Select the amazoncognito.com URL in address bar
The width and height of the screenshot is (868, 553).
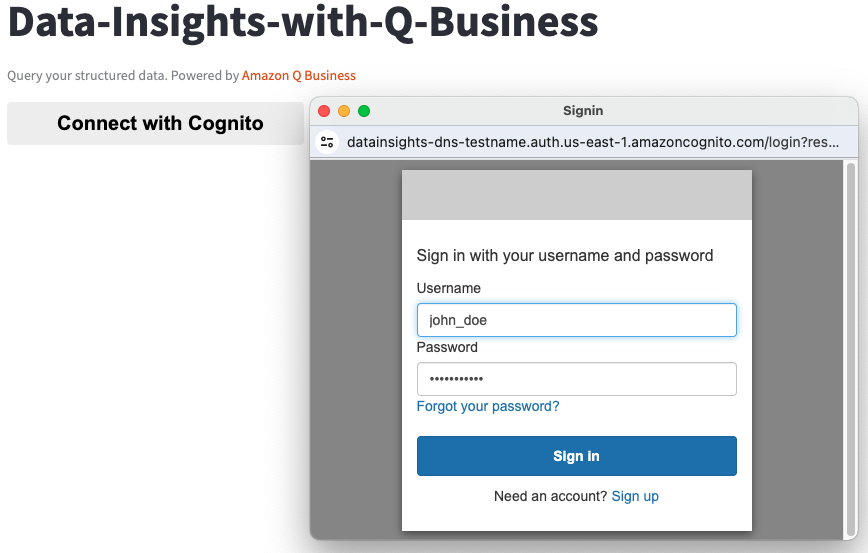[x=592, y=142]
